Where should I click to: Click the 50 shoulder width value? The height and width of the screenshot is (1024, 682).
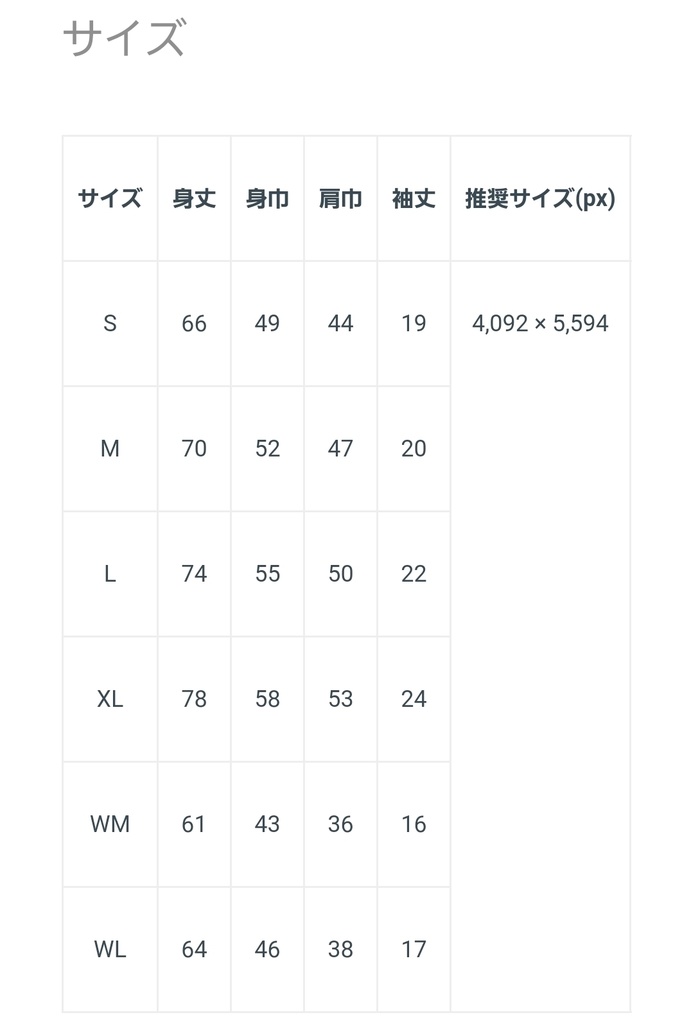pyautogui.click(x=340, y=573)
